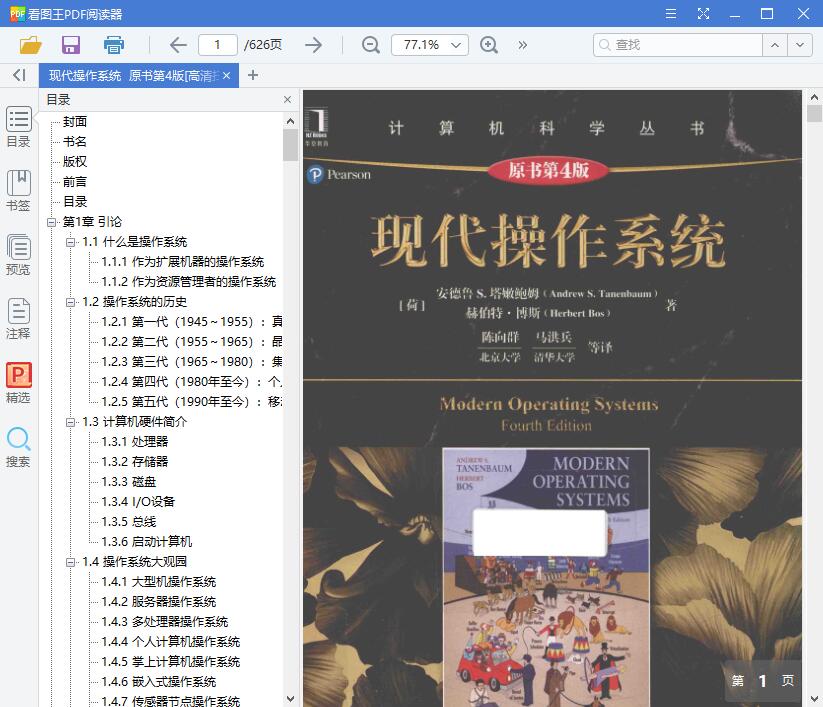
Task: Open 1.4.5 掌上计算机操作系统 entry
Action: click(x=171, y=662)
